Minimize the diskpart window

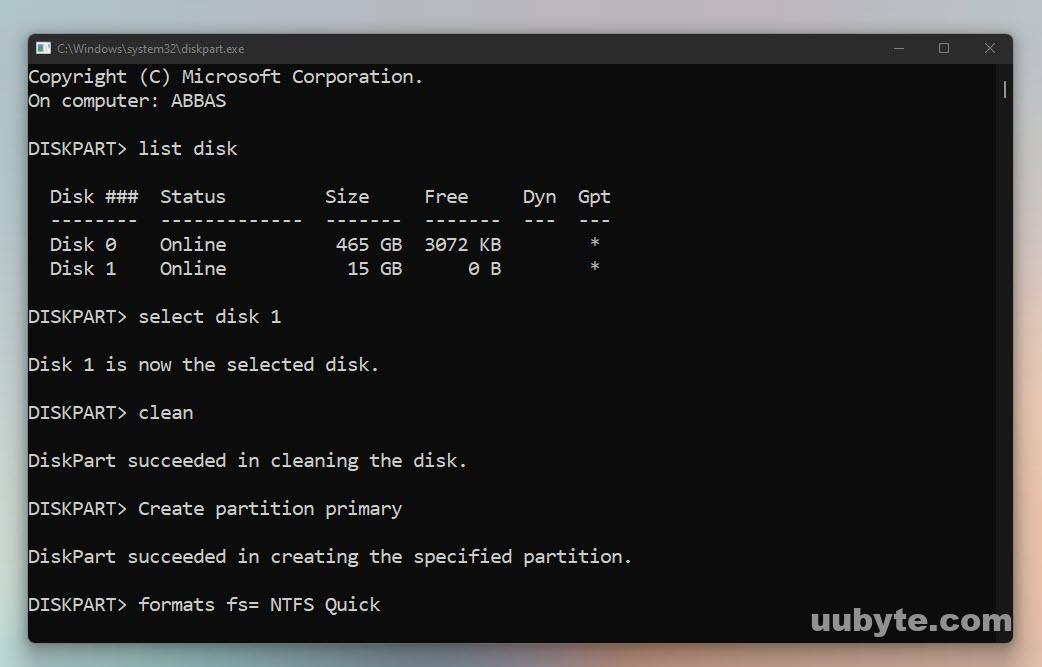click(x=897, y=47)
